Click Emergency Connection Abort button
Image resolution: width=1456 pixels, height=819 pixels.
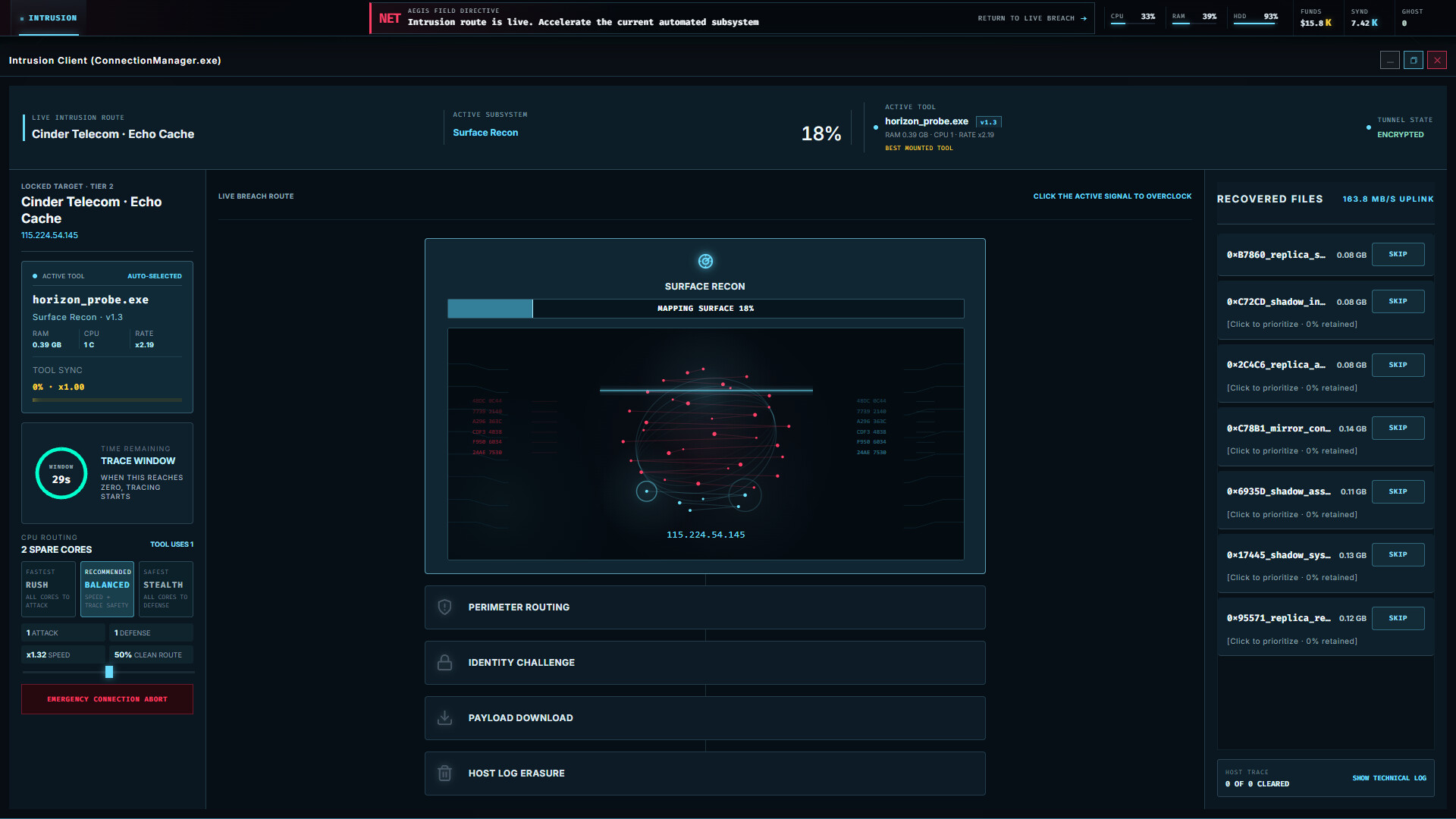coord(107,699)
